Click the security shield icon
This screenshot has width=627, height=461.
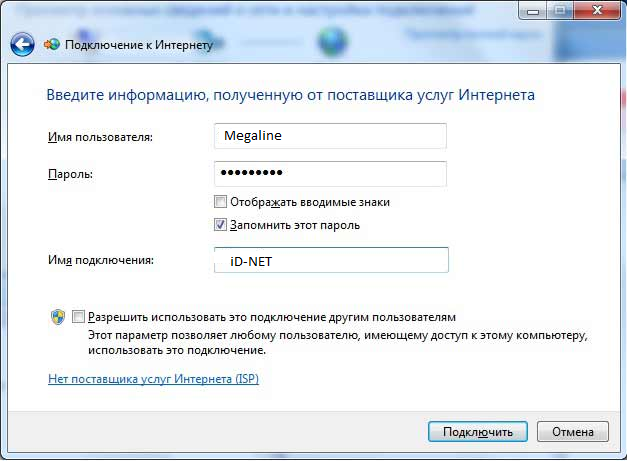click(57, 316)
